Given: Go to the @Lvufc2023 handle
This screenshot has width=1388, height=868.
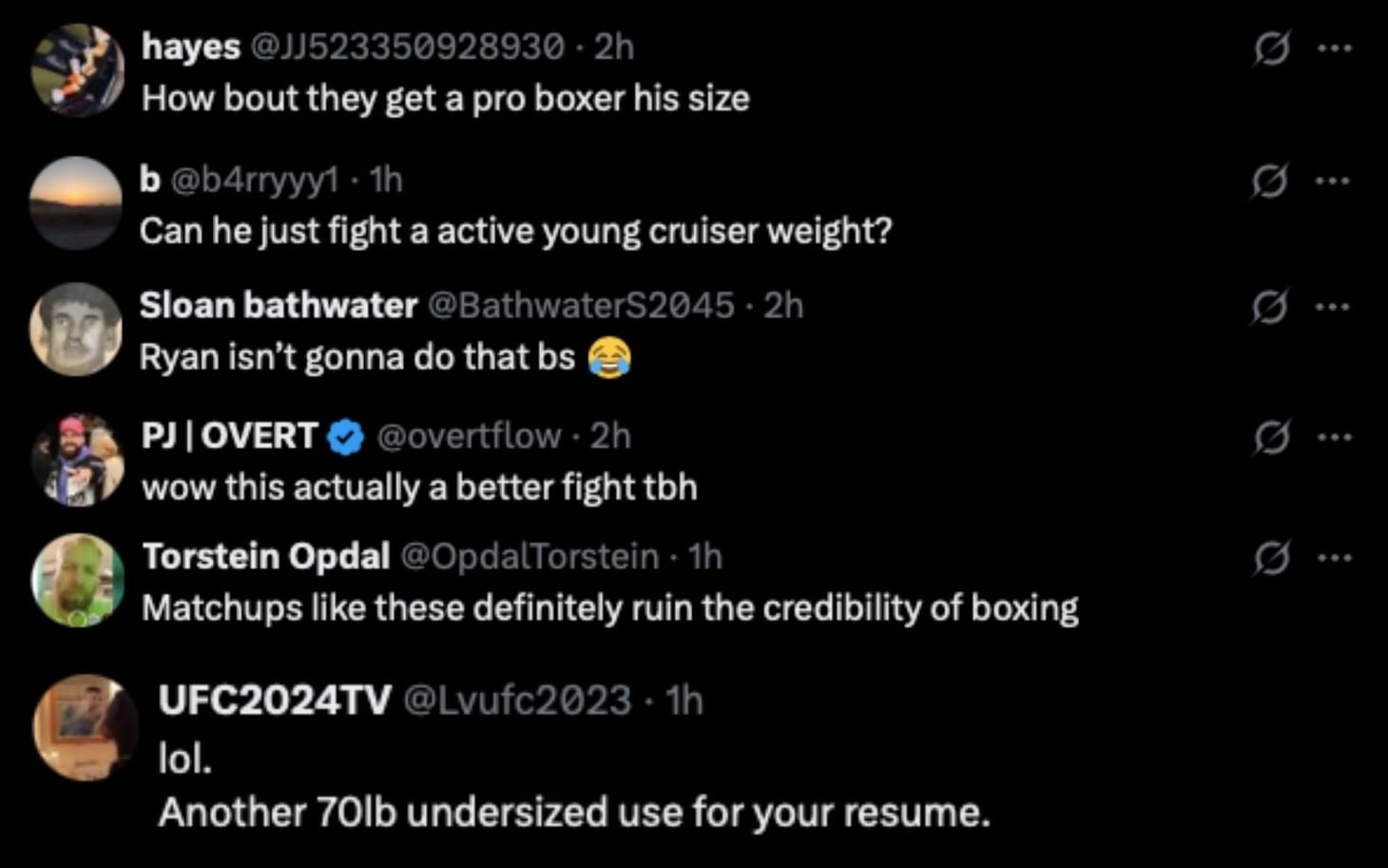Looking at the screenshot, I should click(x=517, y=700).
